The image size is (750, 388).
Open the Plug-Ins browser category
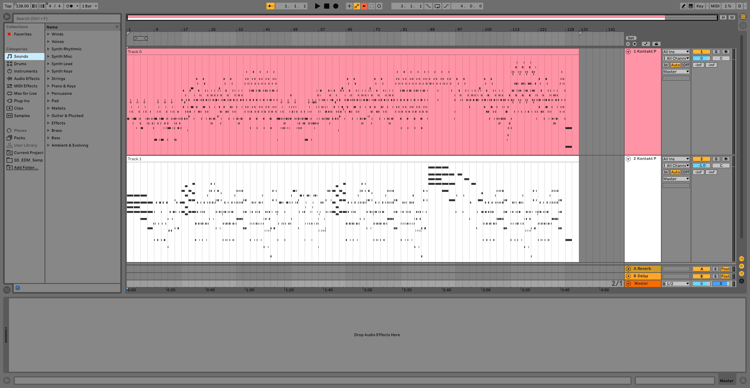pyautogui.click(x=22, y=100)
